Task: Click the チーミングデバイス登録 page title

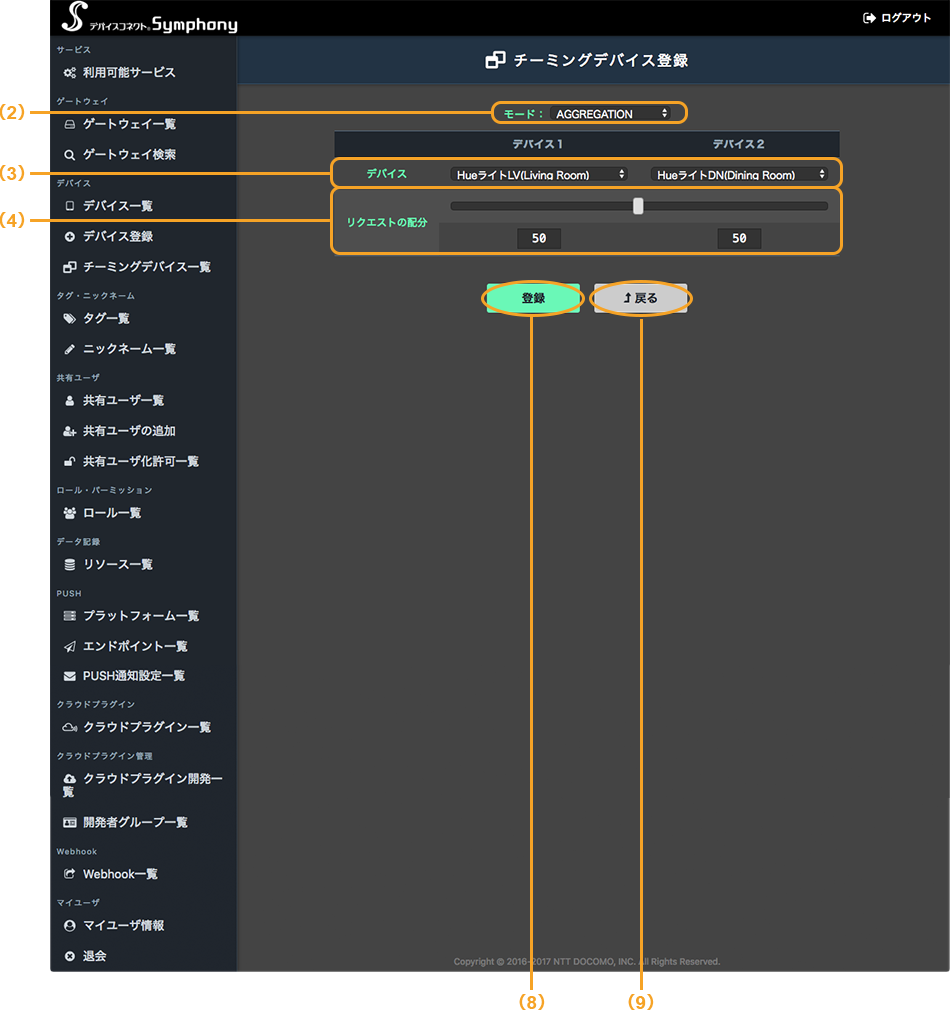Action: [601, 61]
